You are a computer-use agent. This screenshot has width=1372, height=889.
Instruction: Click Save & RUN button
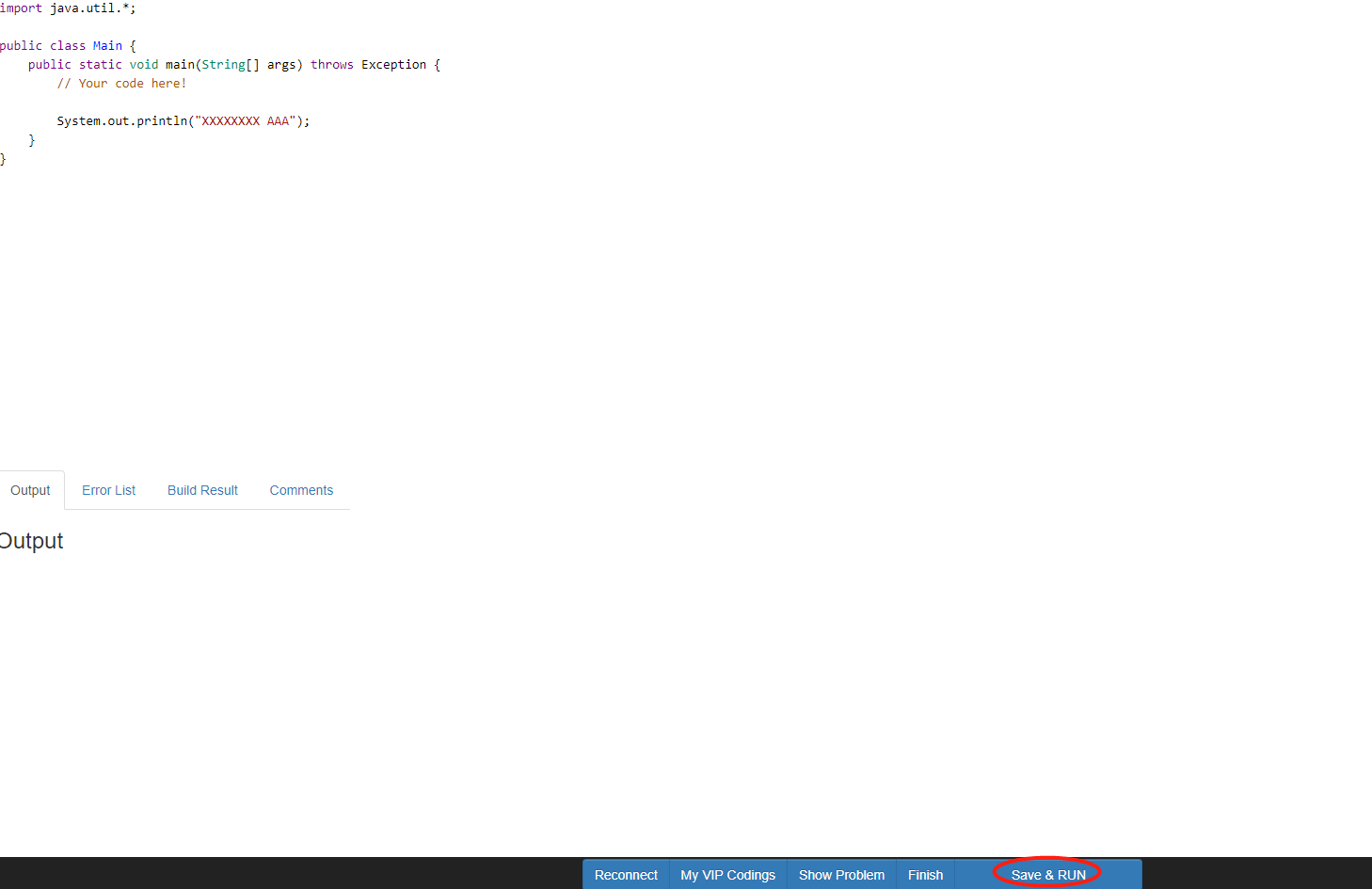point(1048,875)
